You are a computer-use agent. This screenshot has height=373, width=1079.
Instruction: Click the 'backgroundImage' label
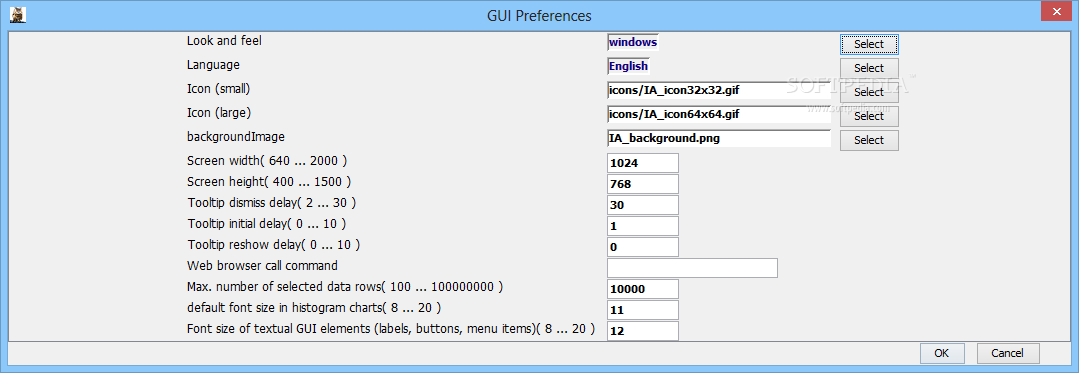[x=235, y=137]
